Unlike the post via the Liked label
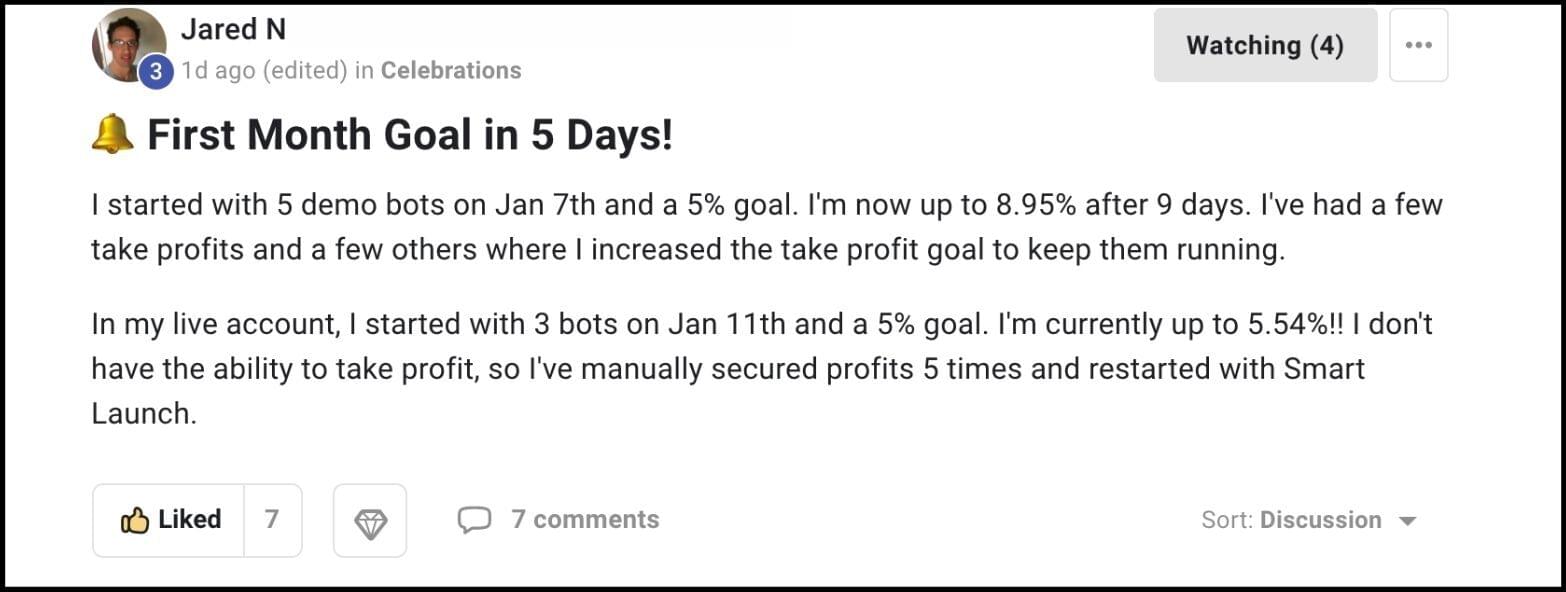Screen dimensions: 1566x592 click(189, 520)
